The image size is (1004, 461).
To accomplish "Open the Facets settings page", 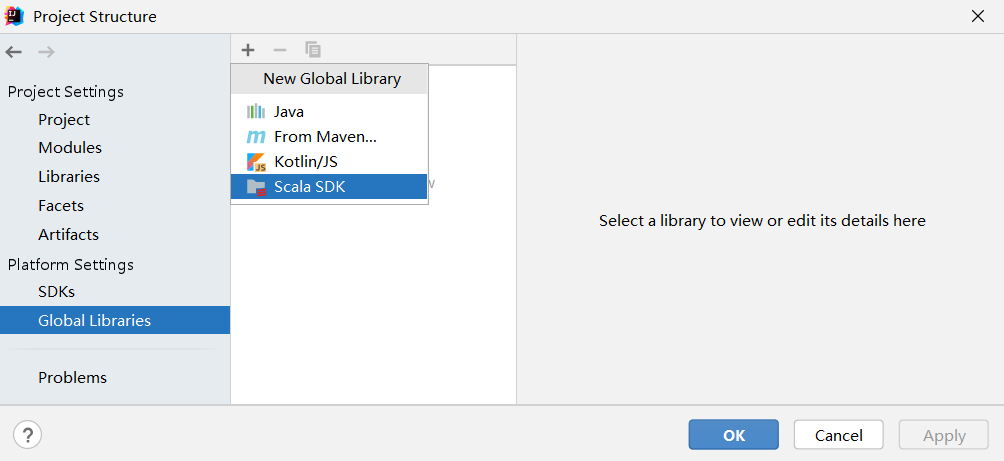I will point(61,206).
